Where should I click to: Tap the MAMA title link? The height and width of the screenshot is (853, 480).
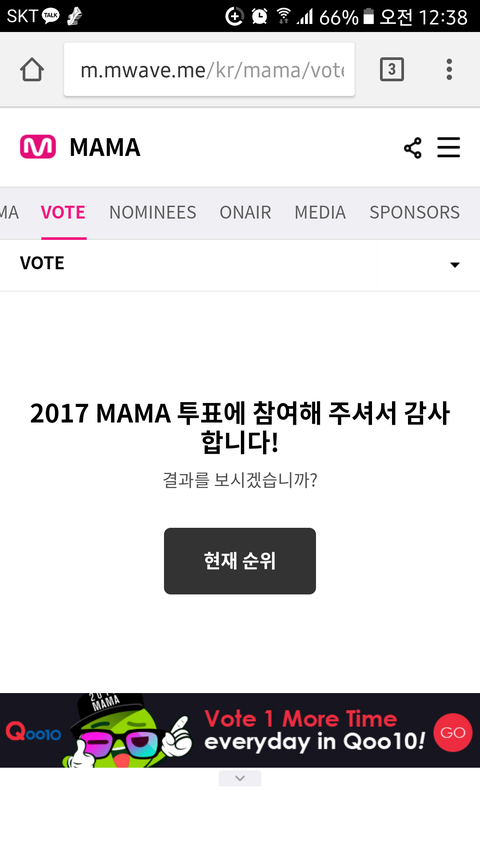click(x=105, y=147)
